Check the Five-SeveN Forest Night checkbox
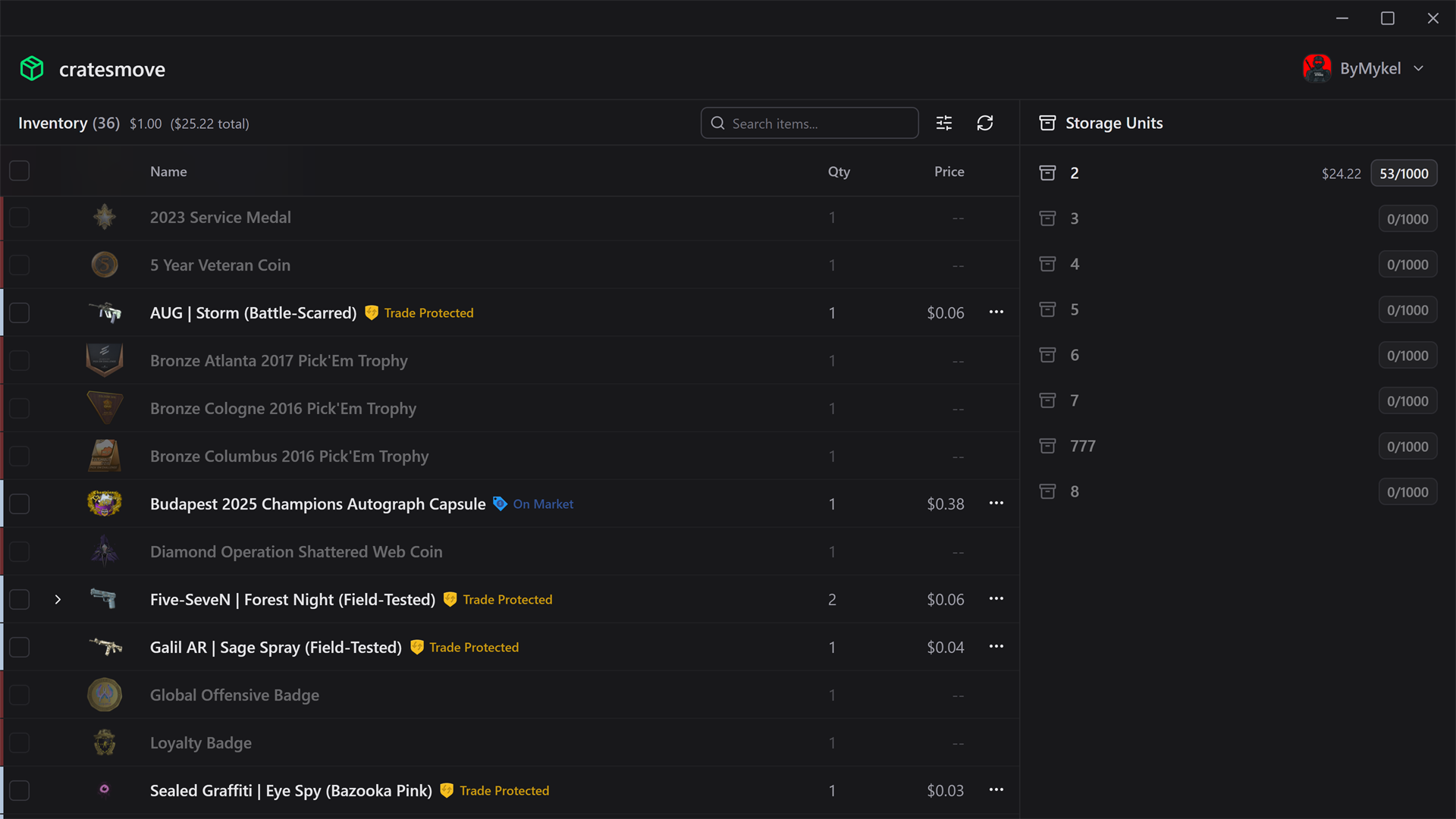 pyautogui.click(x=20, y=599)
